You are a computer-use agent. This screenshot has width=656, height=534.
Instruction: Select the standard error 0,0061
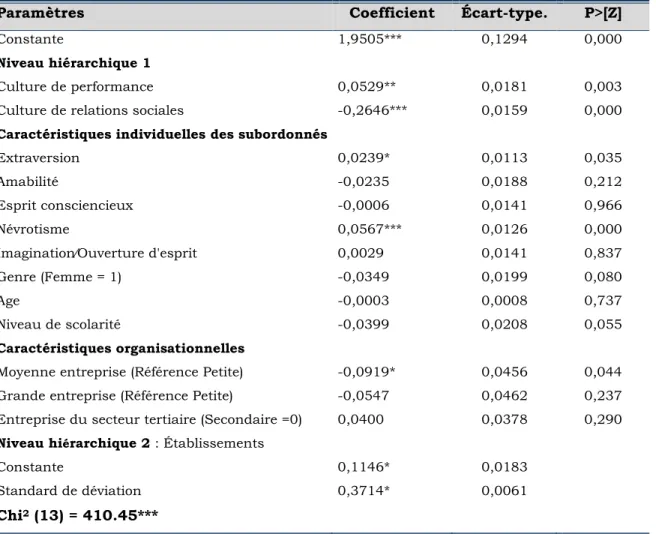click(504, 490)
